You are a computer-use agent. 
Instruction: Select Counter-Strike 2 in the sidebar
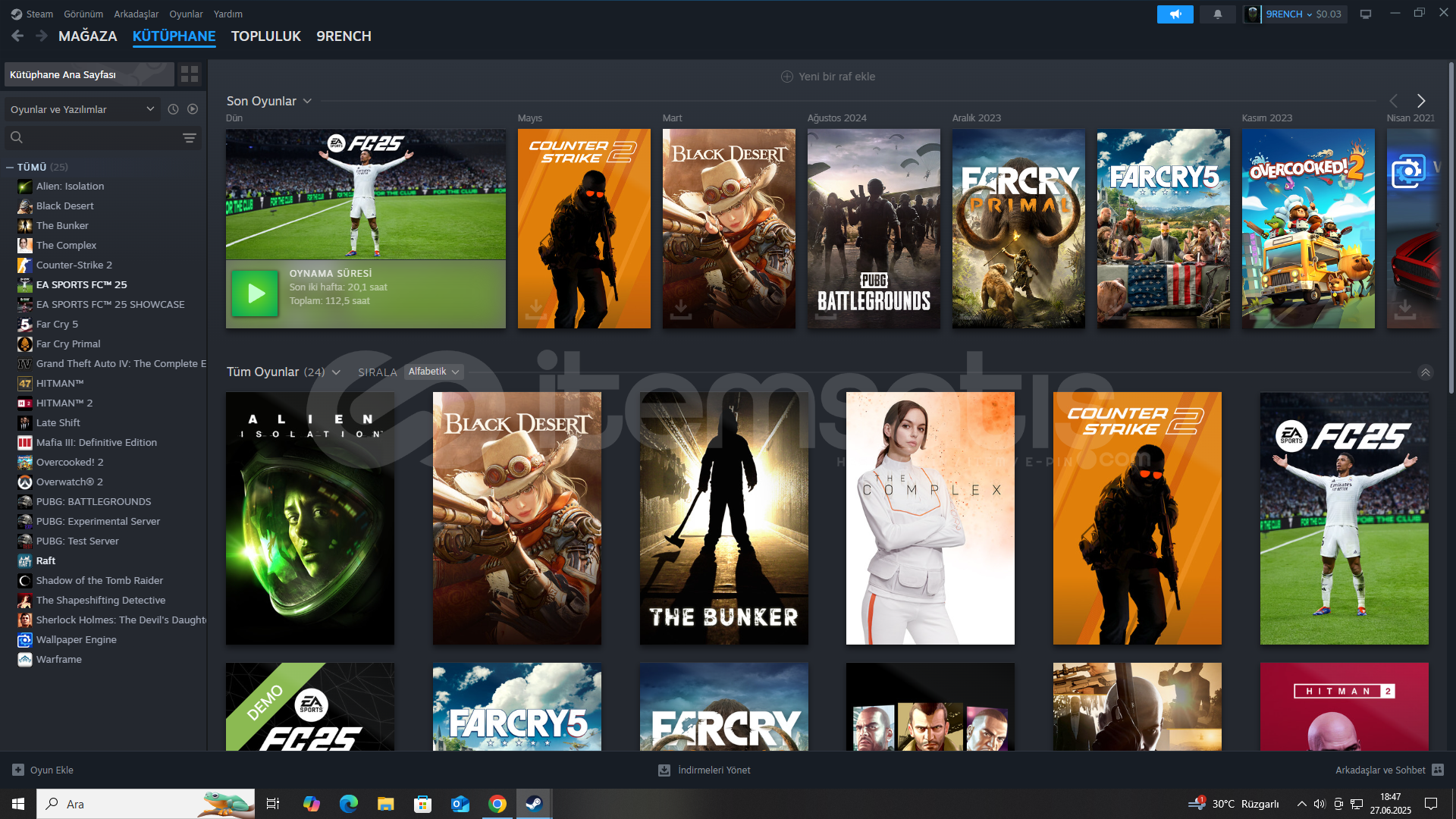[x=74, y=265]
